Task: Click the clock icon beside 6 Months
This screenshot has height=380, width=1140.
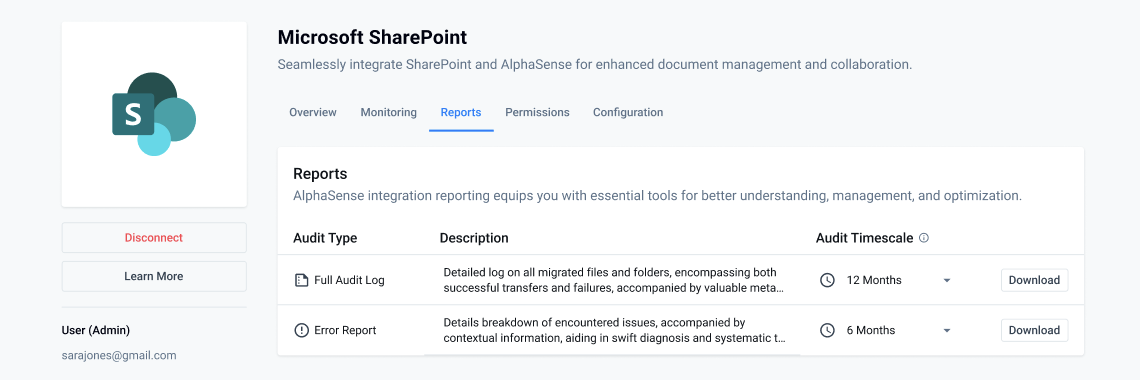Action: click(x=827, y=331)
